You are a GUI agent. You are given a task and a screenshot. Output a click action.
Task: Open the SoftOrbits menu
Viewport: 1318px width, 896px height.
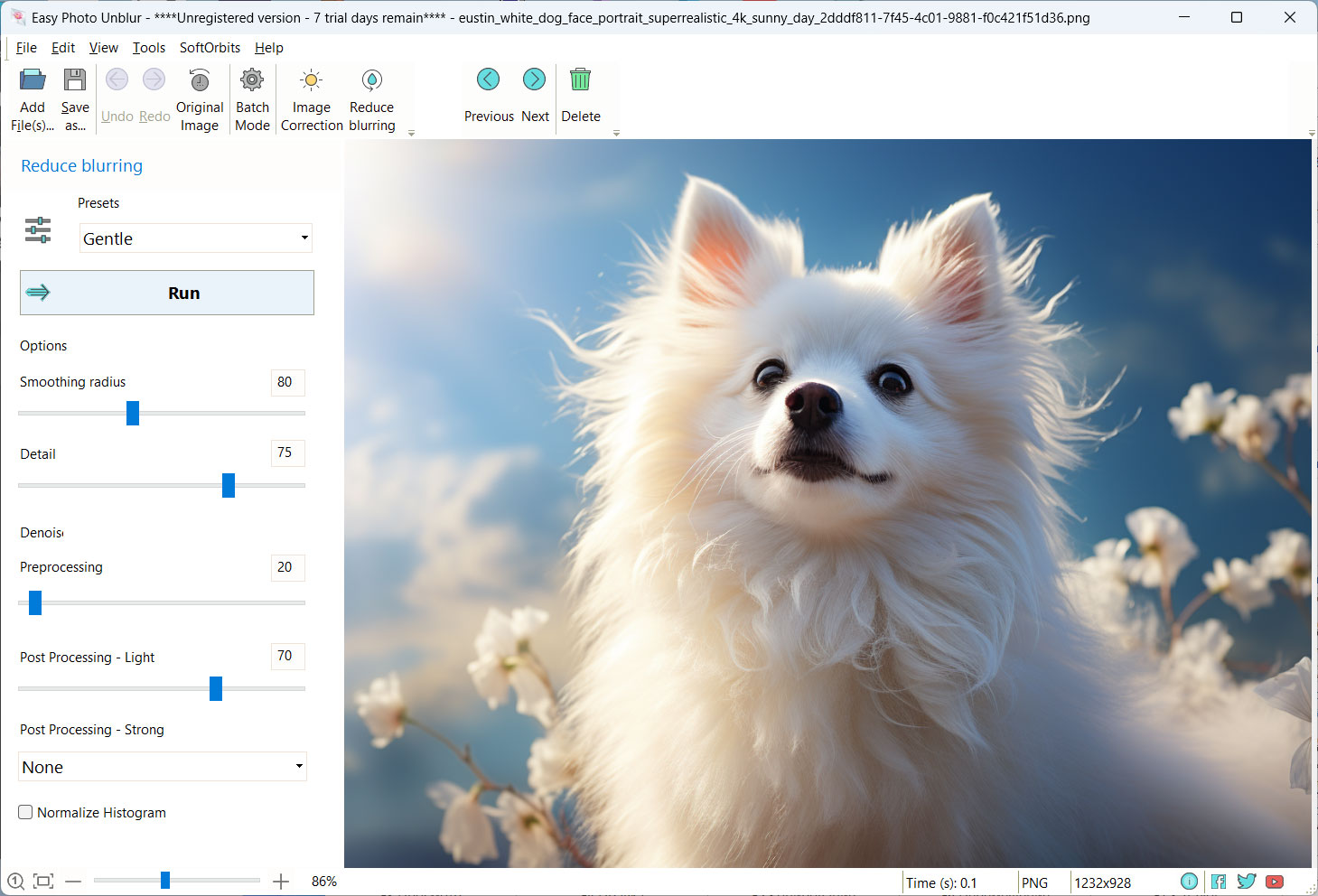[x=210, y=48]
